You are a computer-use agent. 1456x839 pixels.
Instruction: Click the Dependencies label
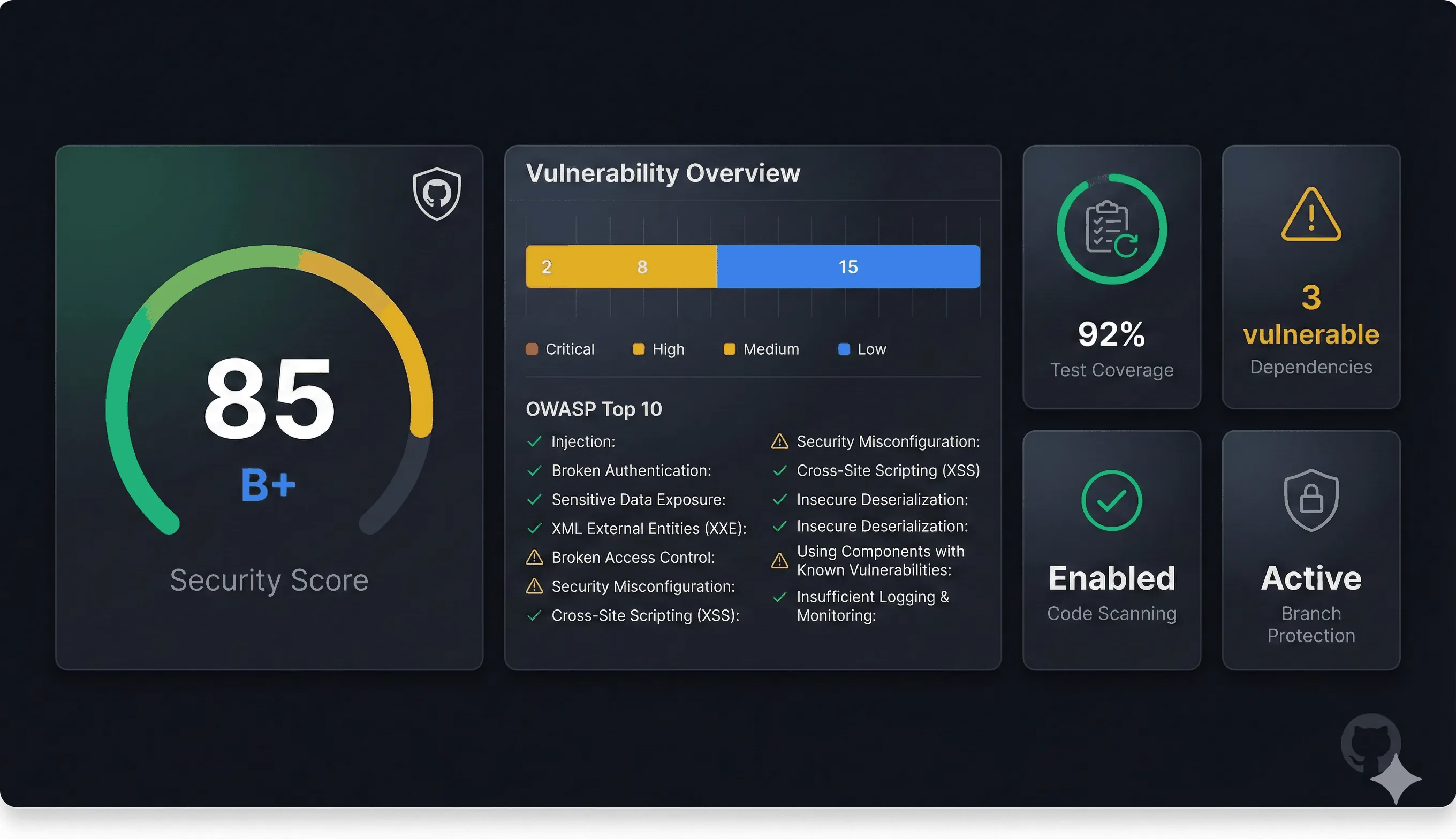[1311, 367]
